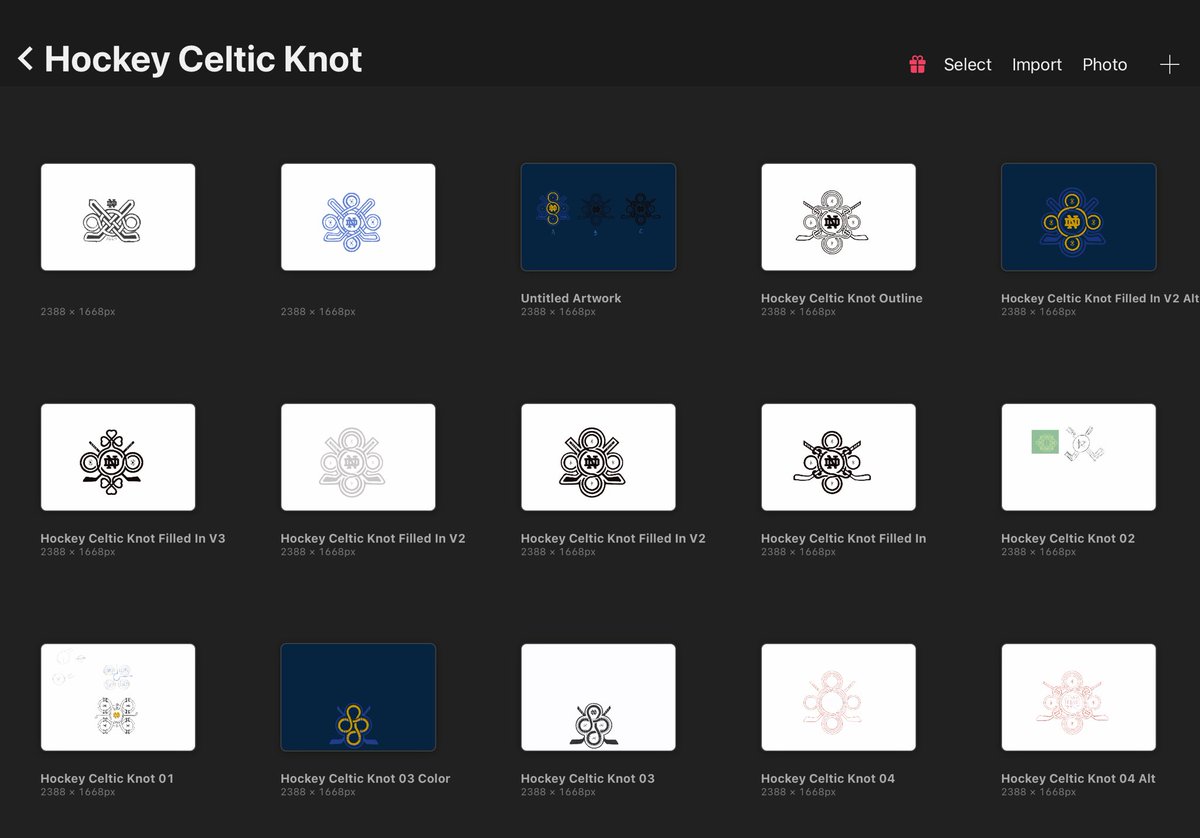1200x838 pixels.
Task: Tap the Hockey Celtic Knot Filled In label
Action: coord(843,538)
